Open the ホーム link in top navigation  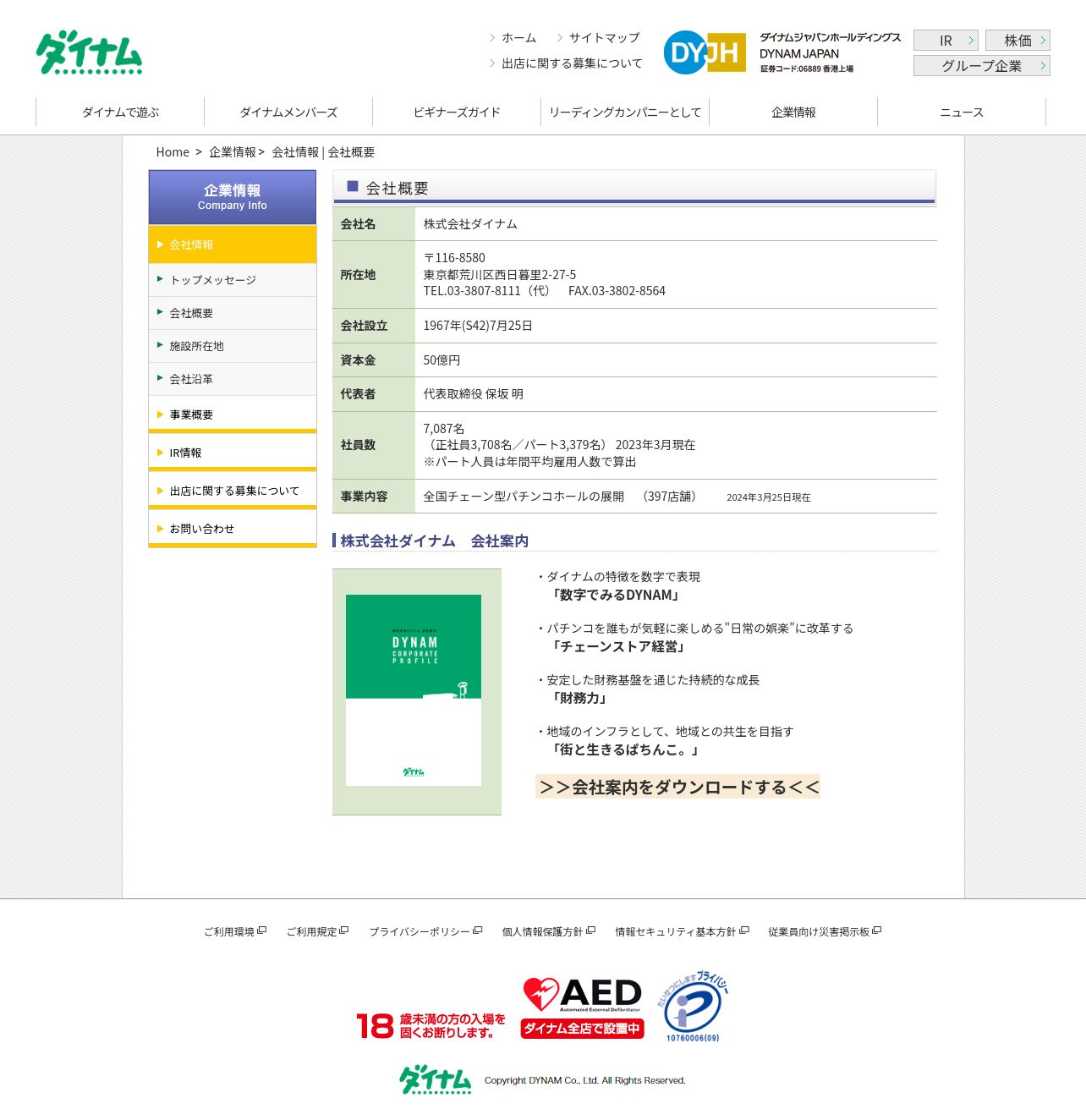pos(518,38)
